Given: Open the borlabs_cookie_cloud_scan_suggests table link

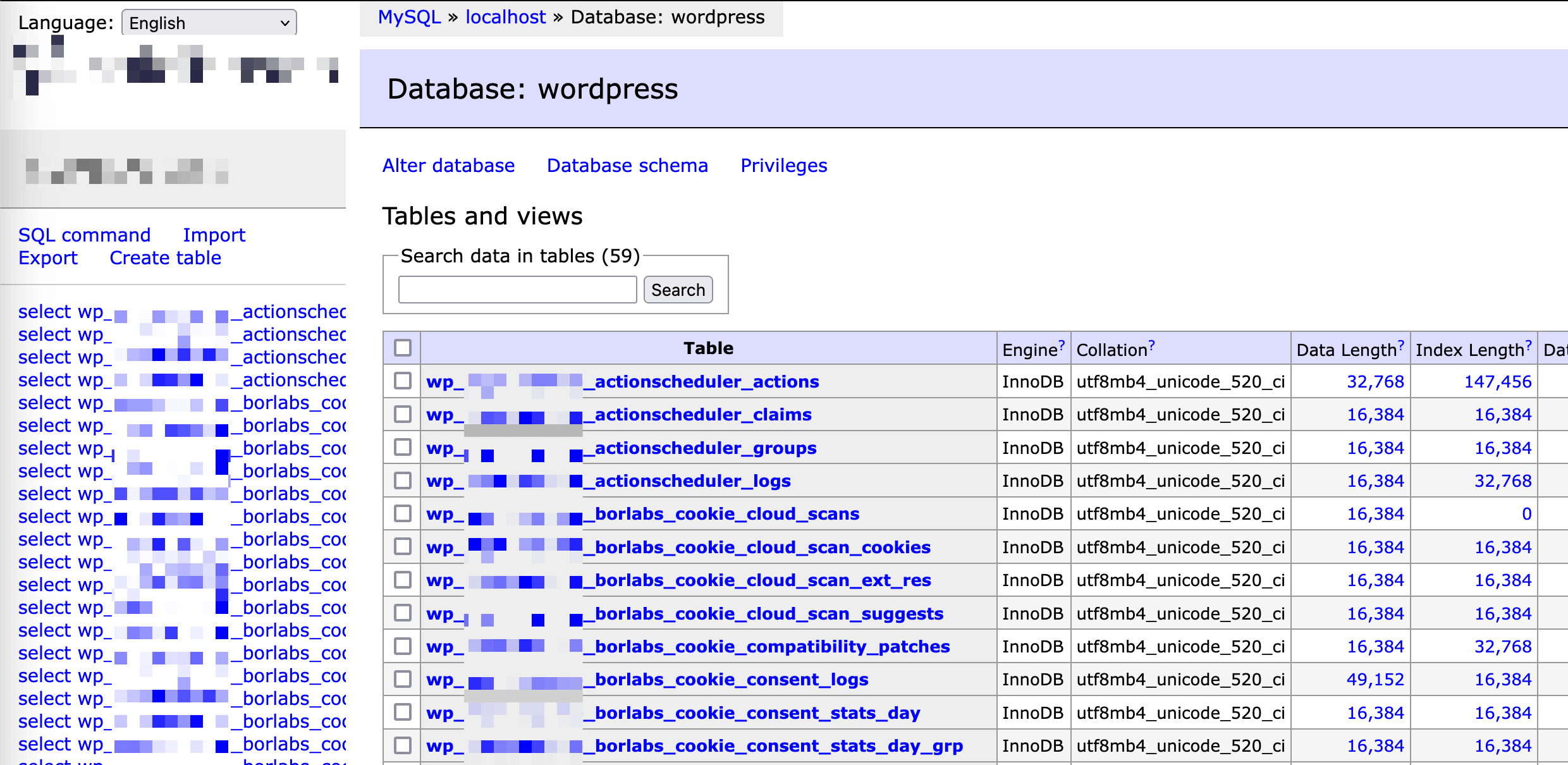Looking at the screenshot, I should coord(685,614).
